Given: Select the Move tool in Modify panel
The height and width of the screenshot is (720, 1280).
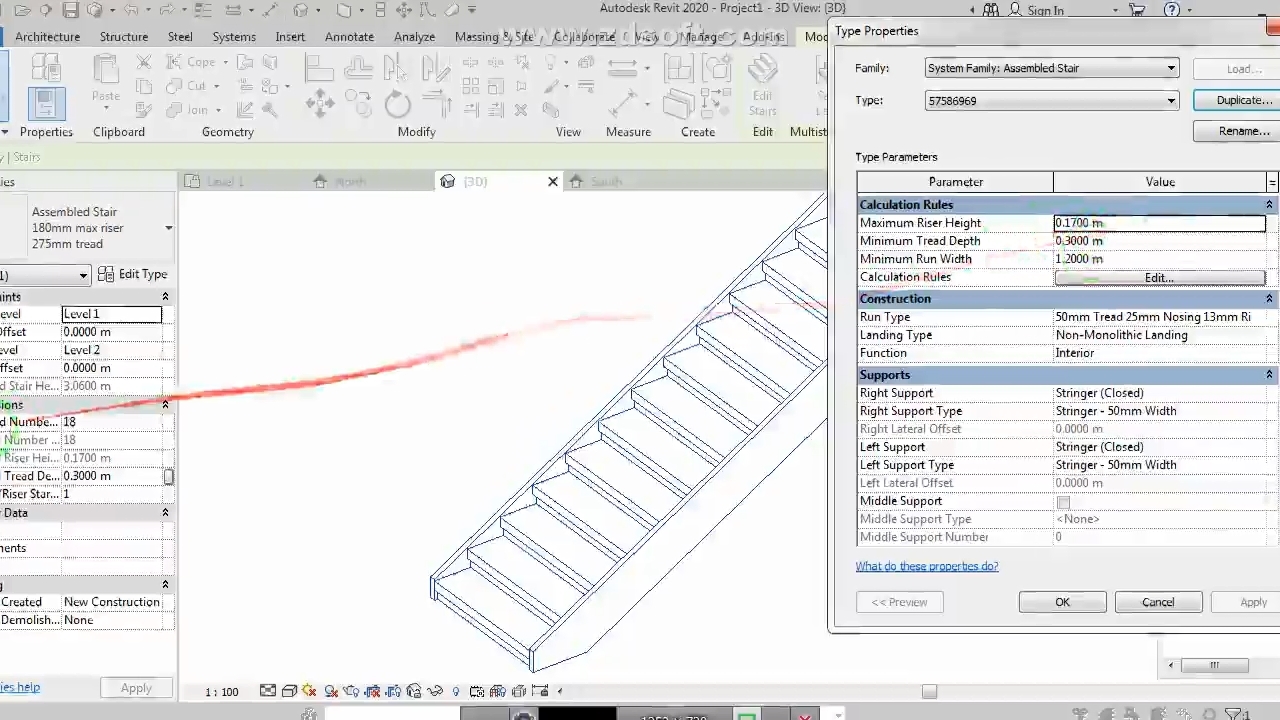Looking at the screenshot, I should 320,104.
